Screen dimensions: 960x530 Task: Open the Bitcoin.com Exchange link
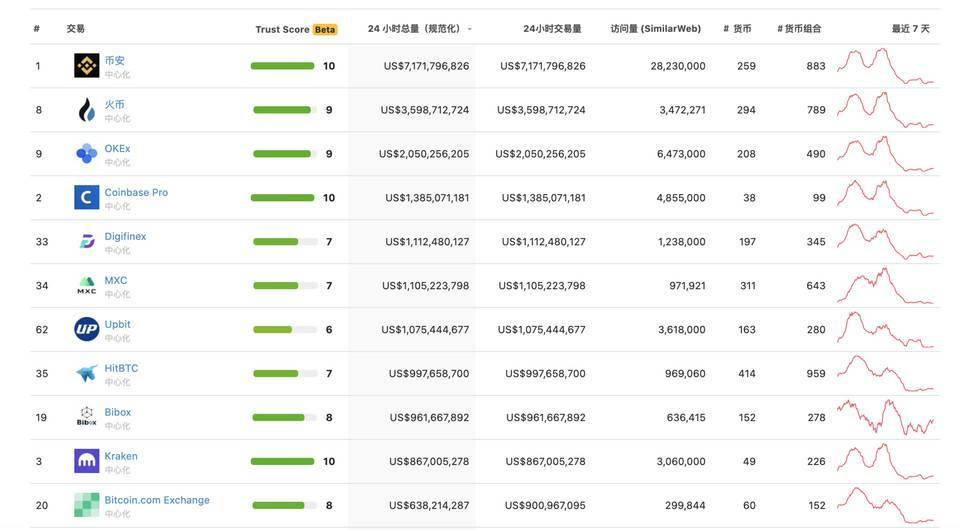(x=157, y=500)
